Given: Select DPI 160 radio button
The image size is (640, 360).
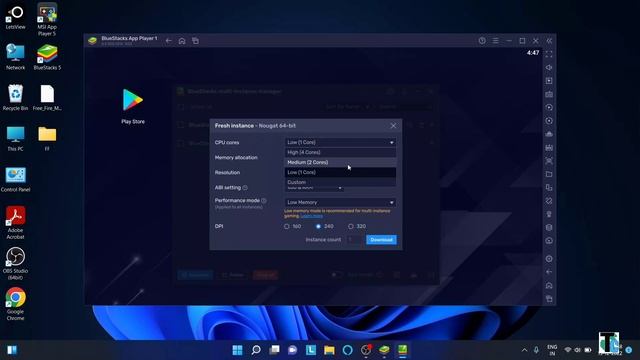Looking at the screenshot, I should pos(287,226).
